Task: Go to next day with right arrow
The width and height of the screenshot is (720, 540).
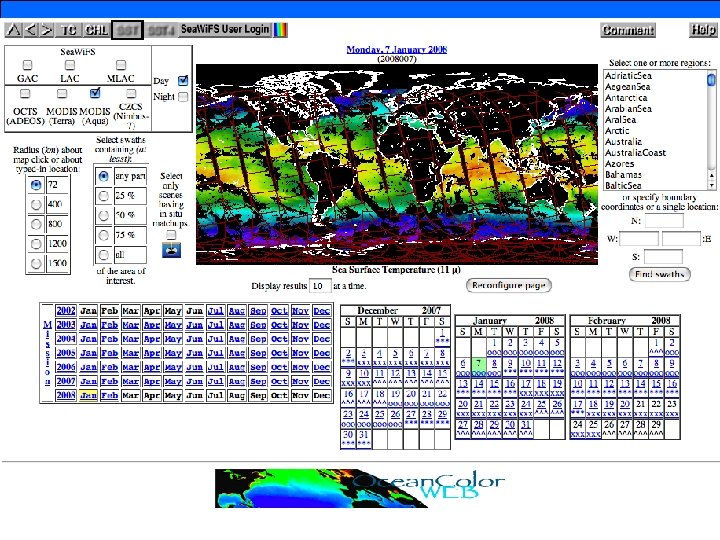Action: click(48, 30)
